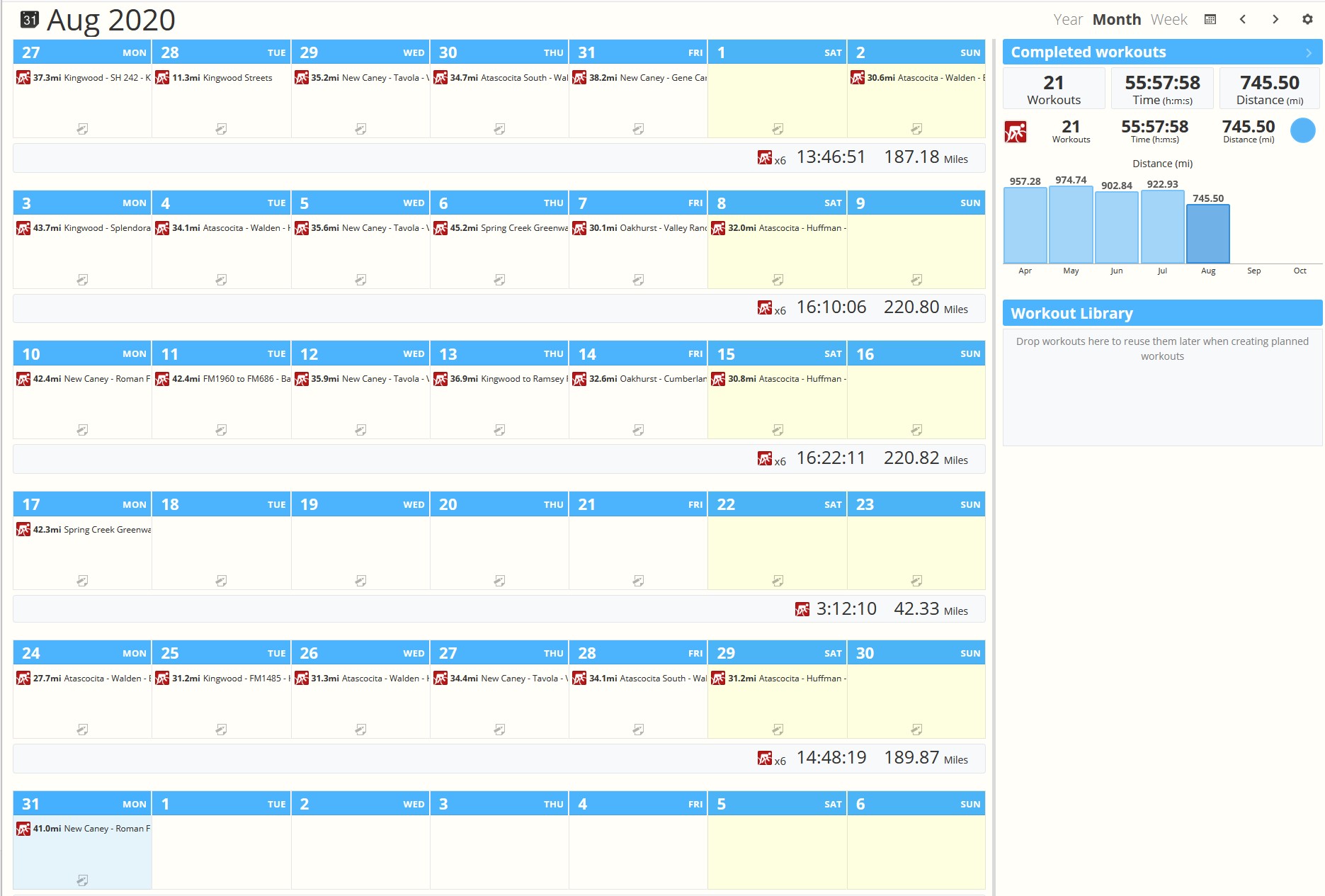Open 42.4mi FM1960 to FM686 workout
This screenshot has width=1325, height=896.
[222, 379]
